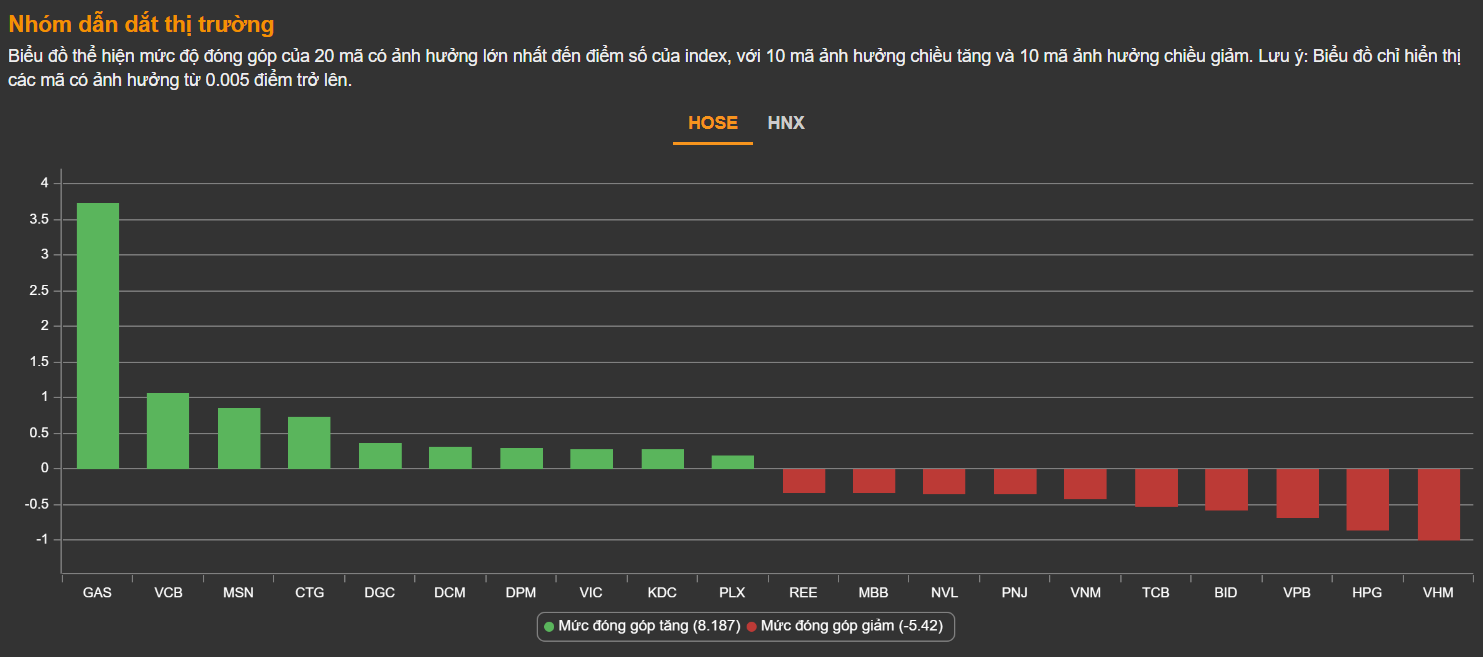Image resolution: width=1483 pixels, height=657 pixels.
Task: Click the BID red bar
Action: (1226, 490)
